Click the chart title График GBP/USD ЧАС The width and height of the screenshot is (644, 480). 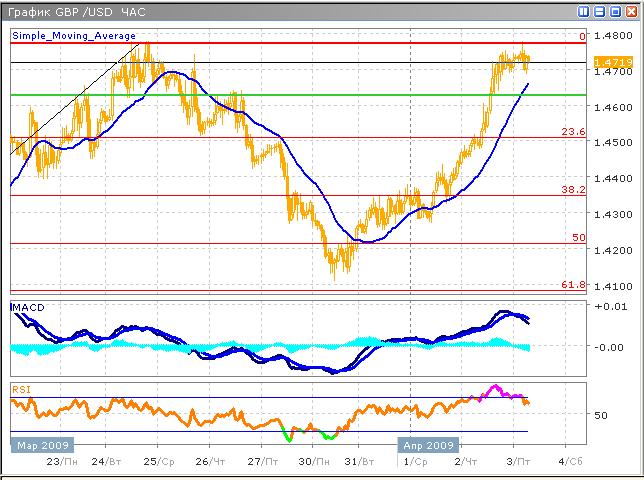point(75,11)
